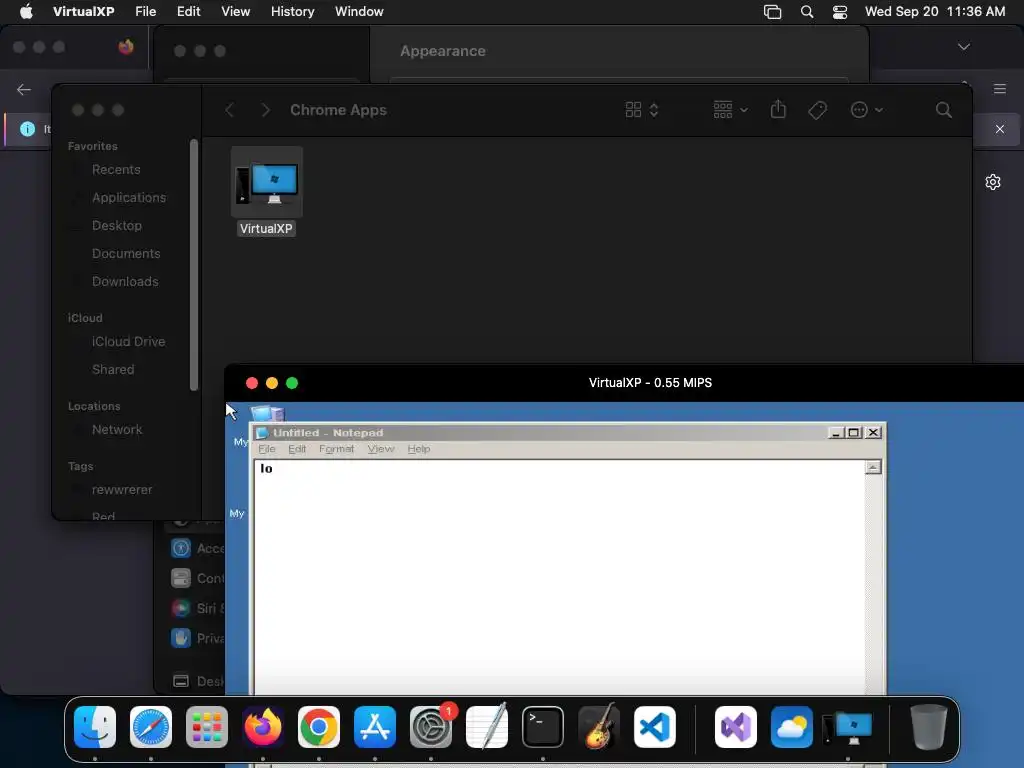Open Finder from the dock

[95, 727]
